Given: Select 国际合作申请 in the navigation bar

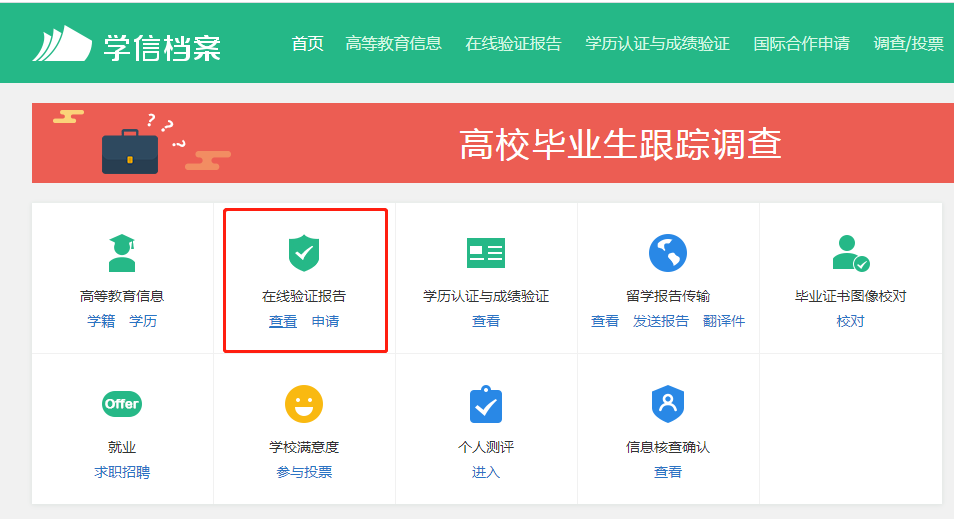Looking at the screenshot, I should coord(801,44).
